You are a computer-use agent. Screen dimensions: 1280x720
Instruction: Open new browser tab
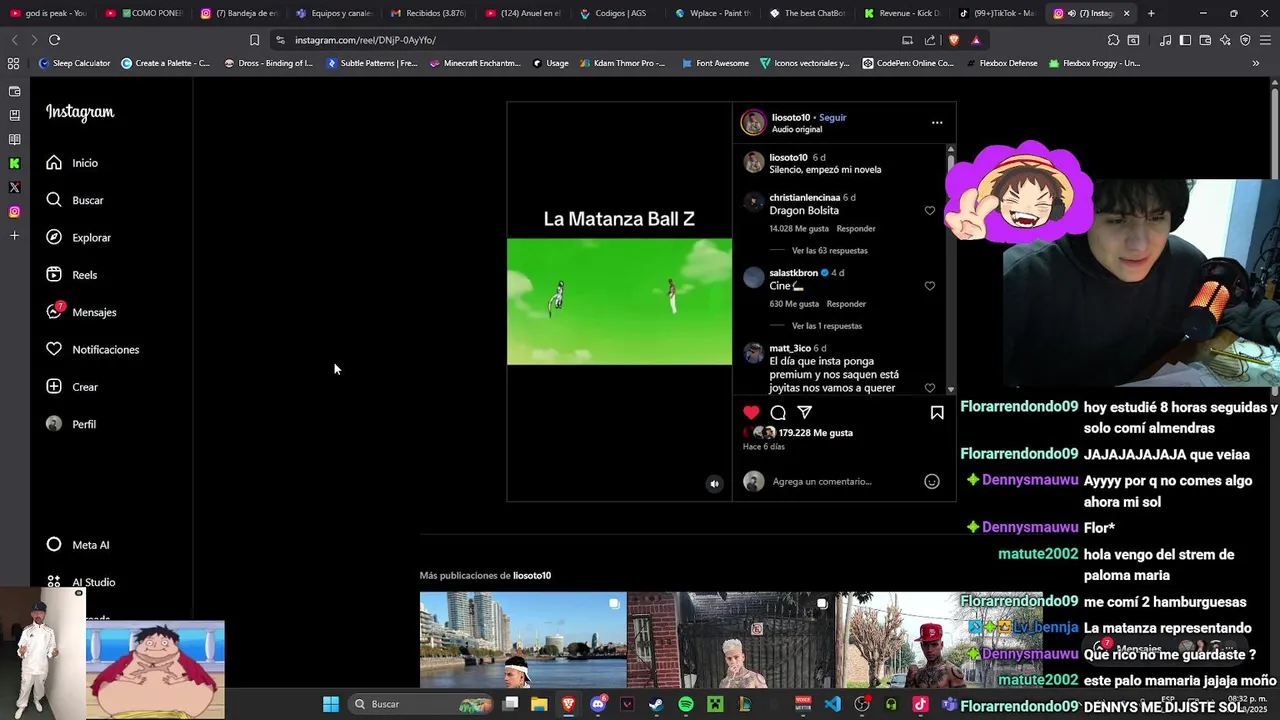click(1151, 13)
